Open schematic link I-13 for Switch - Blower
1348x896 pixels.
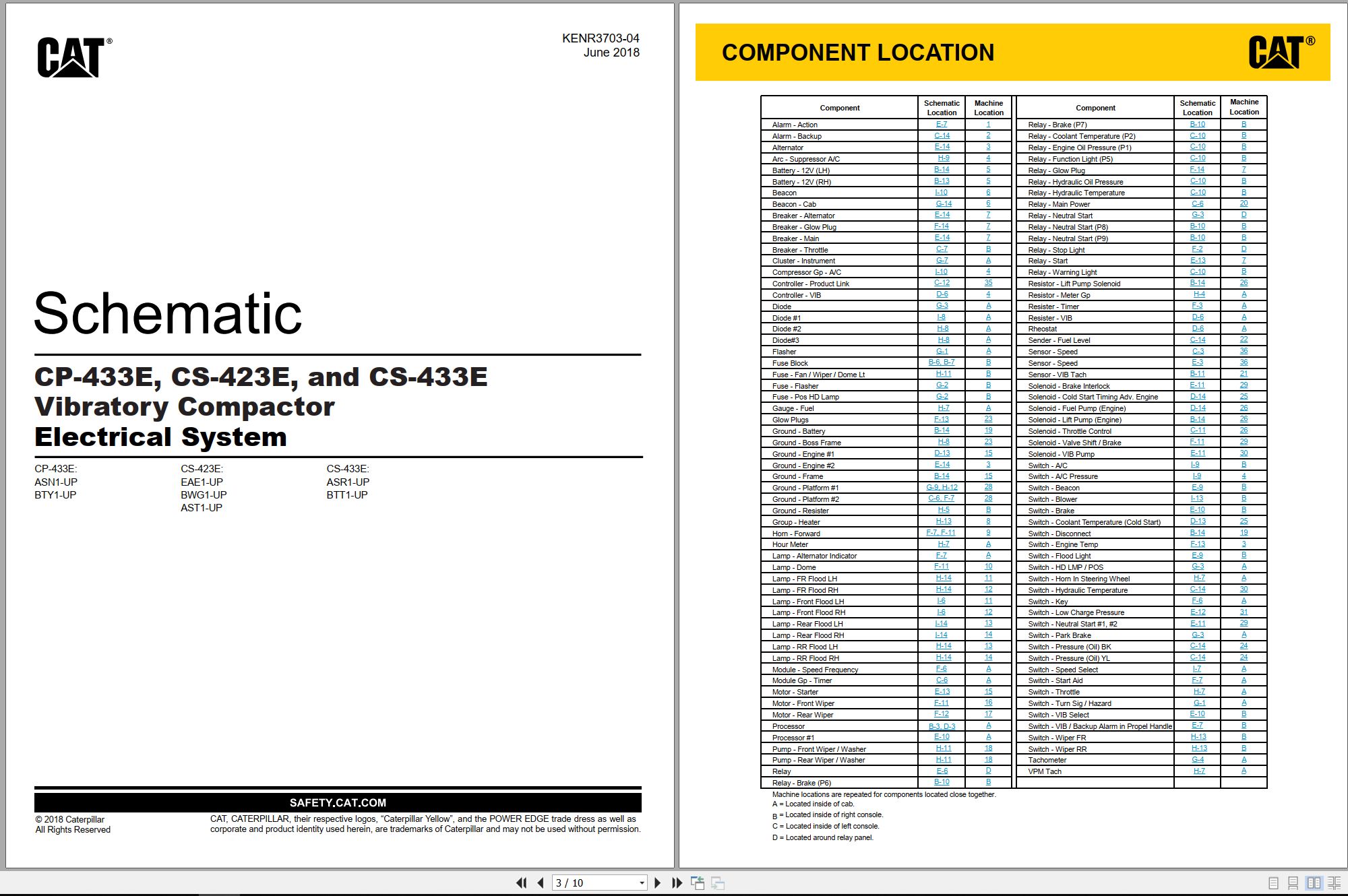[1197, 499]
